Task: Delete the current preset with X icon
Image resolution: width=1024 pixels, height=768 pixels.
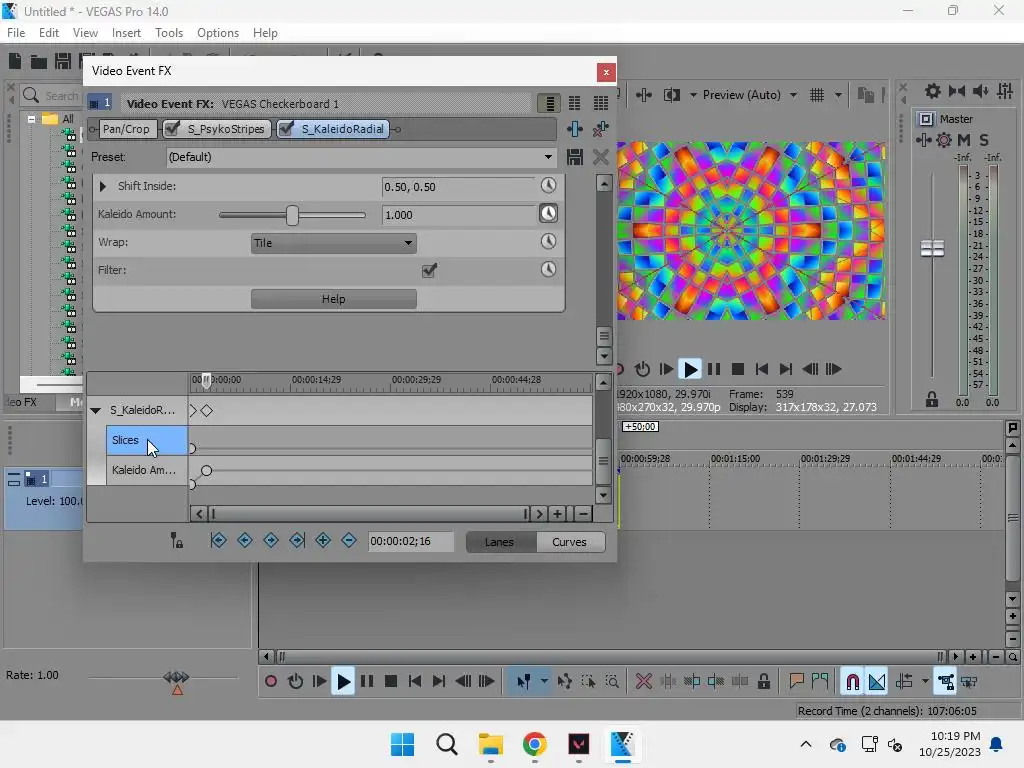Action: pos(601,157)
